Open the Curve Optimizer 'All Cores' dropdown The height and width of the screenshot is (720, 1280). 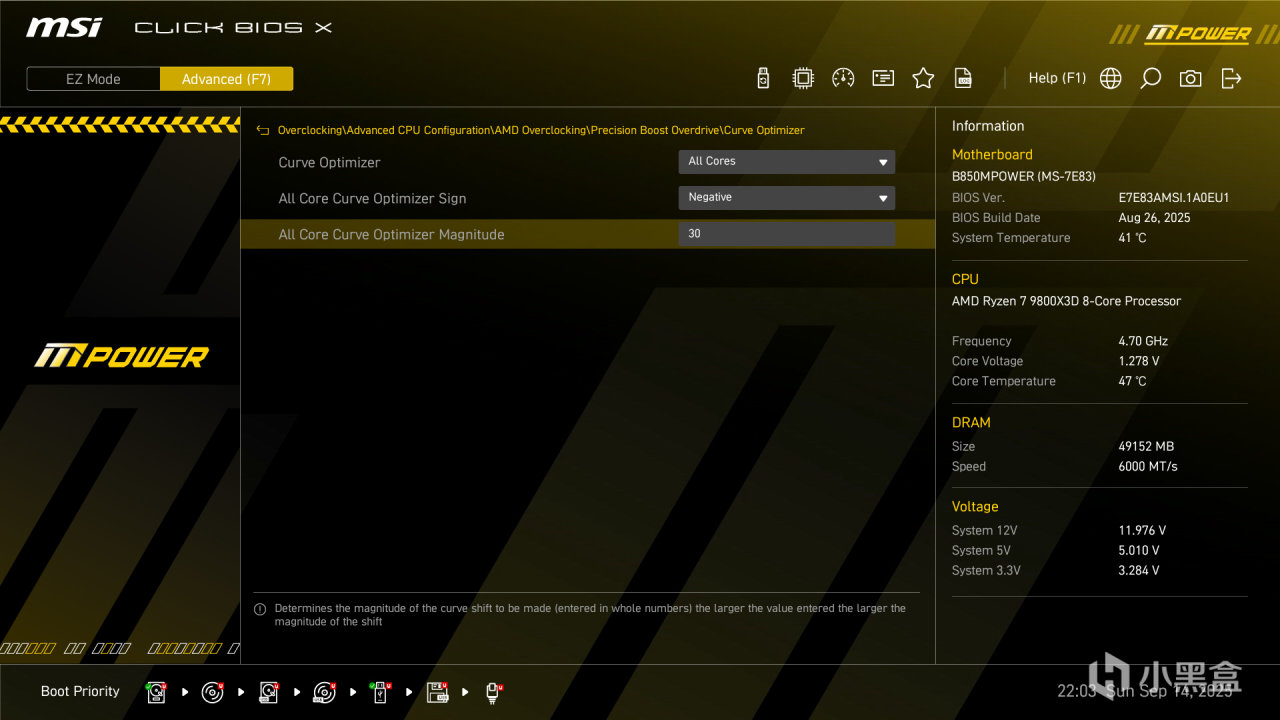pos(787,162)
